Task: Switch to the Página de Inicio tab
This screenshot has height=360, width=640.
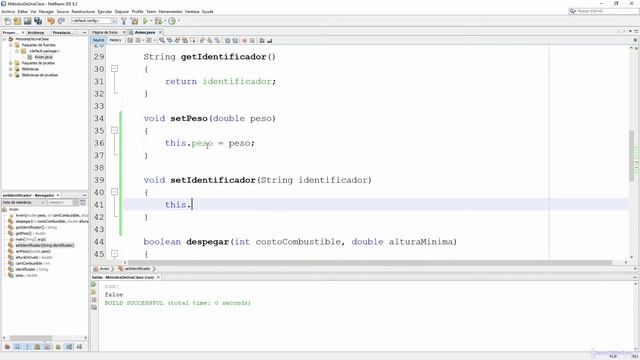Action: (105, 32)
